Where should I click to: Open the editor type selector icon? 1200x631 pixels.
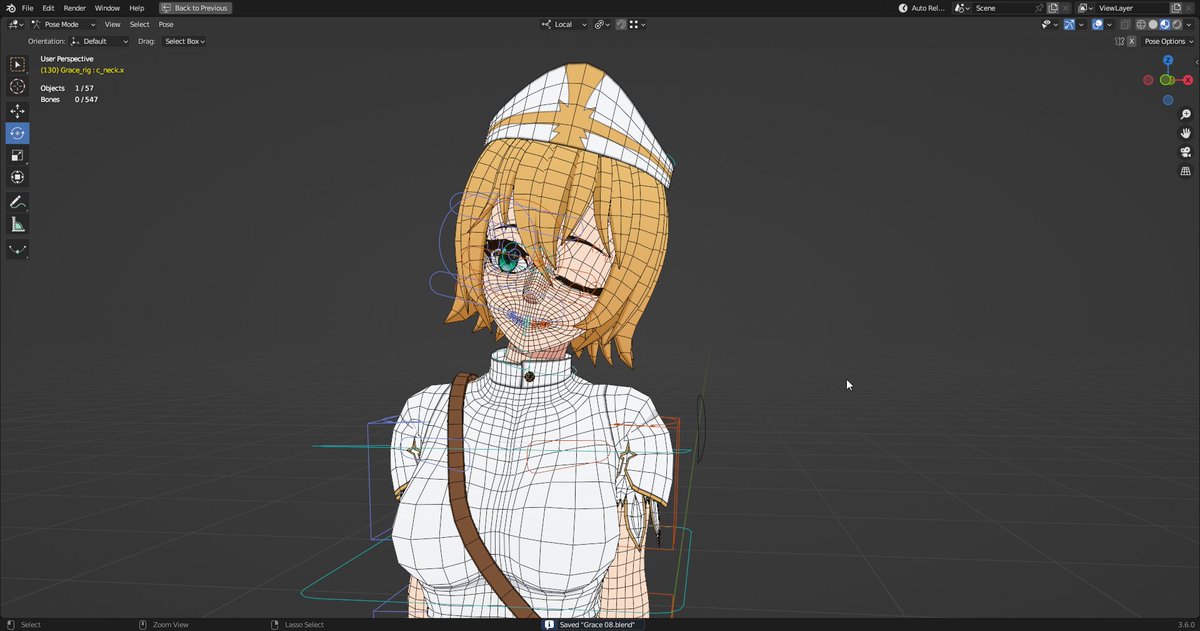[x=16, y=24]
